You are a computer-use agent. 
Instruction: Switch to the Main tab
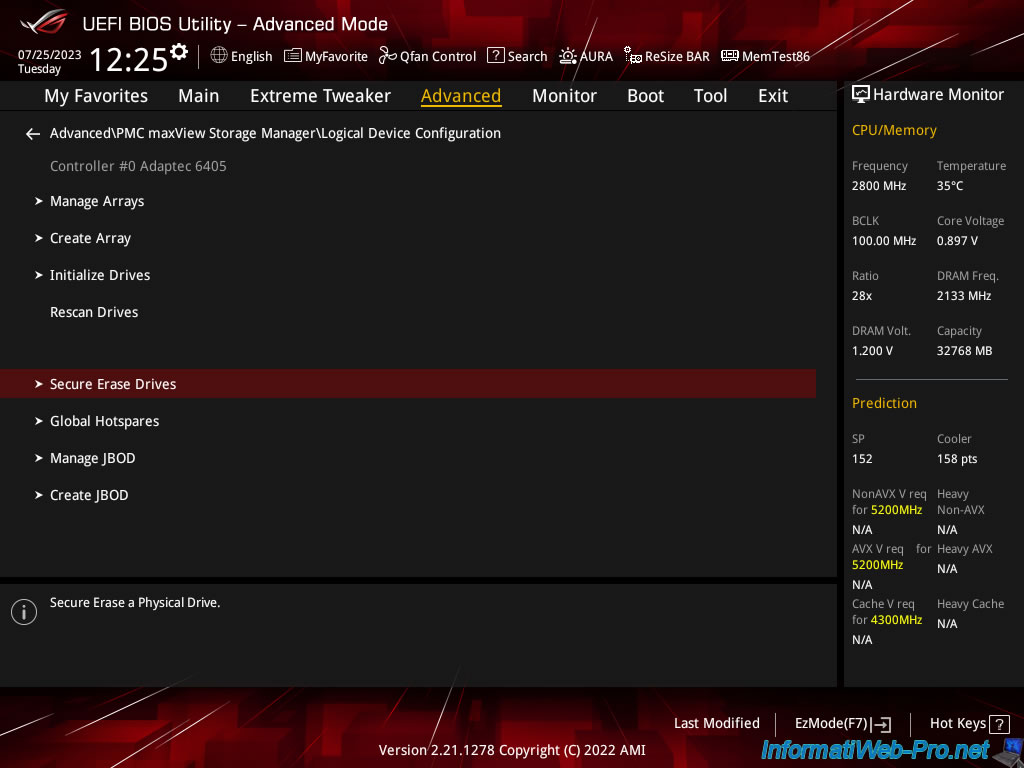199,96
